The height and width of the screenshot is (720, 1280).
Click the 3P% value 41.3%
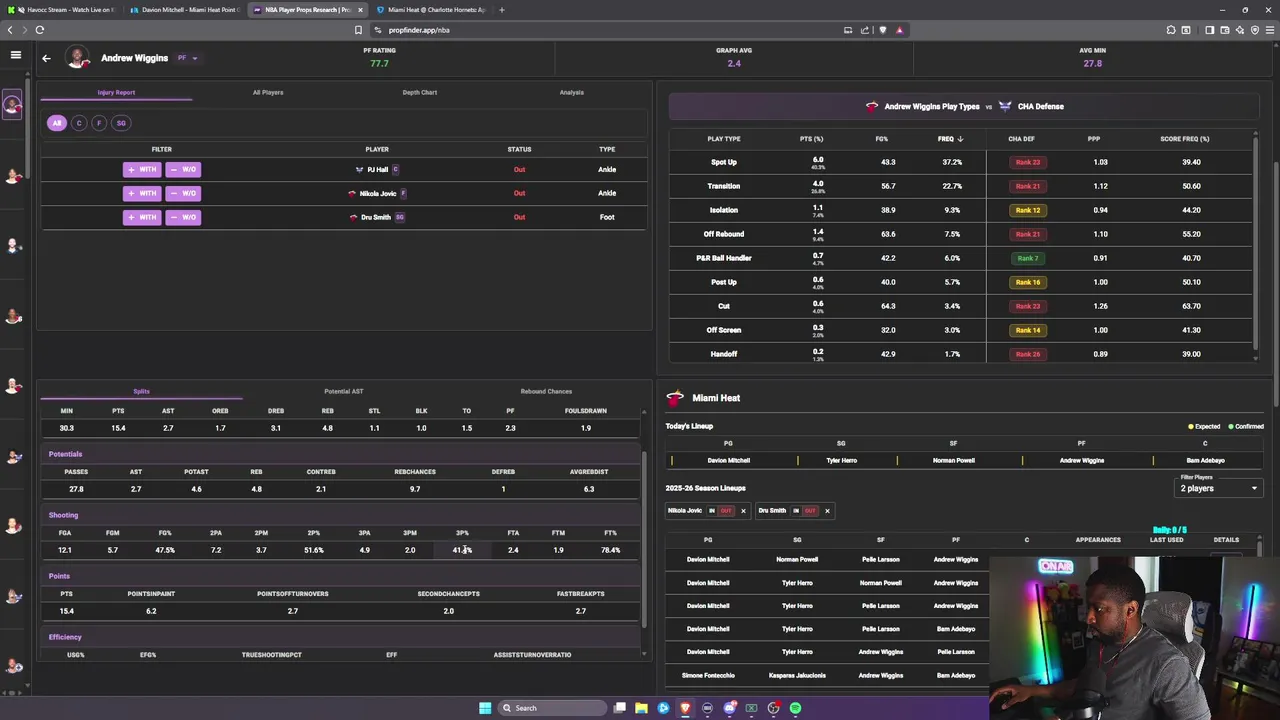pyautogui.click(x=462, y=550)
